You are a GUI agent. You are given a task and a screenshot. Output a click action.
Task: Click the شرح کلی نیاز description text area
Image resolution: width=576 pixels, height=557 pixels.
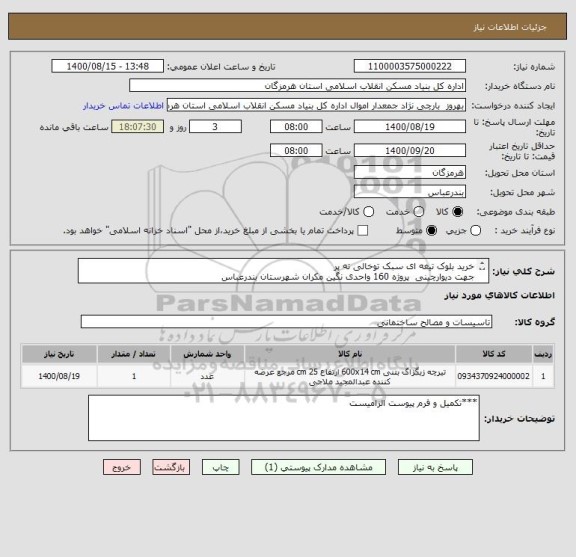point(283,271)
